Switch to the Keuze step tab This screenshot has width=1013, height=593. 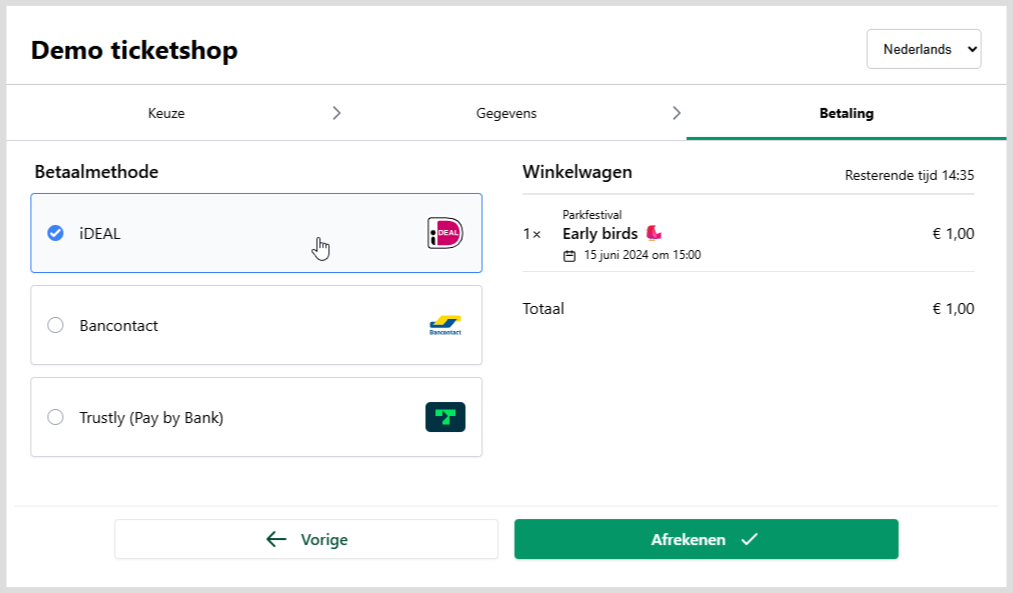click(x=166, y=112)
